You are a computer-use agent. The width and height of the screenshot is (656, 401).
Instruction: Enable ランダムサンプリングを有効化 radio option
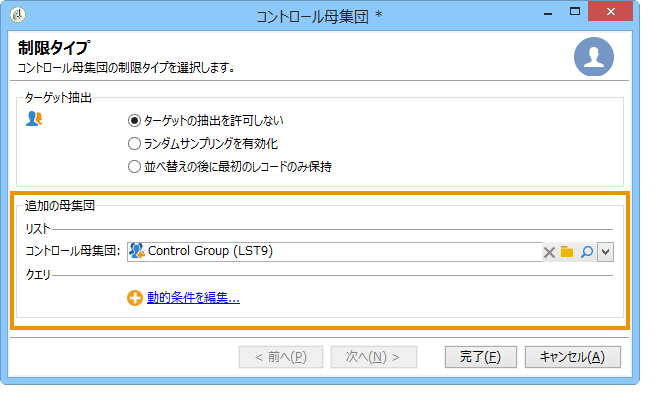pyautogui.click(x=134, y=144)
